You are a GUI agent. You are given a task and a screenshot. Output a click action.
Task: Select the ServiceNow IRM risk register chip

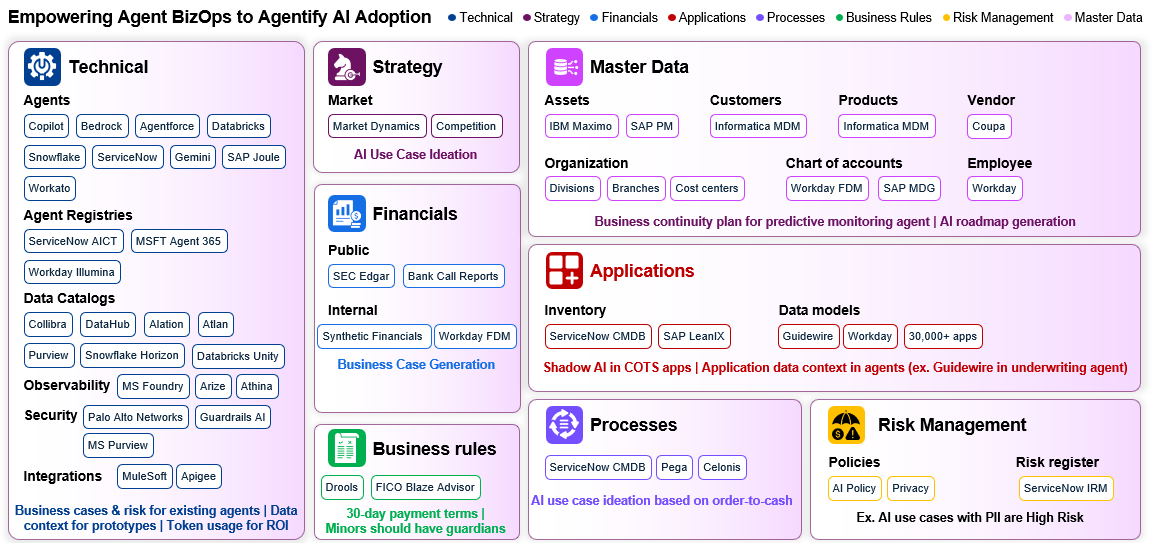(x=1066, y=488)
